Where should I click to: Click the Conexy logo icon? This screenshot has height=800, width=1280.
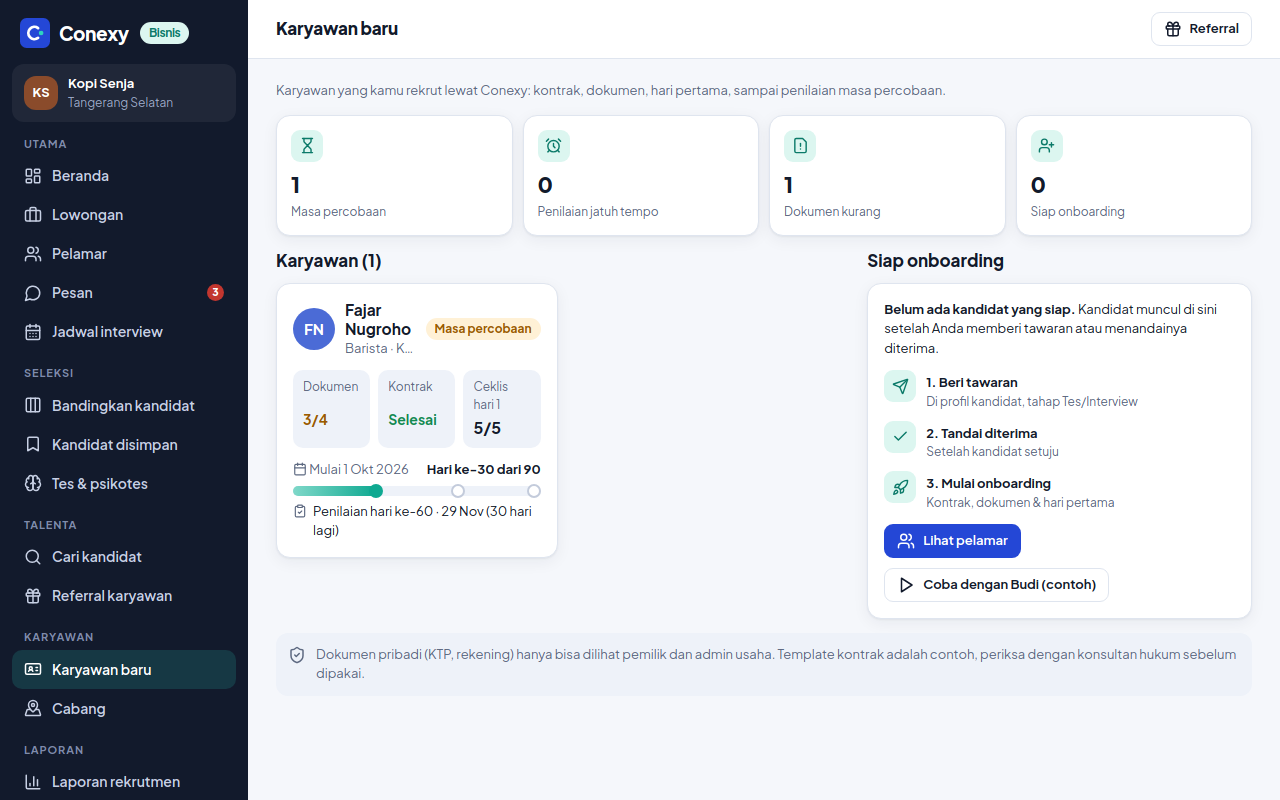[x=35, y=33]
